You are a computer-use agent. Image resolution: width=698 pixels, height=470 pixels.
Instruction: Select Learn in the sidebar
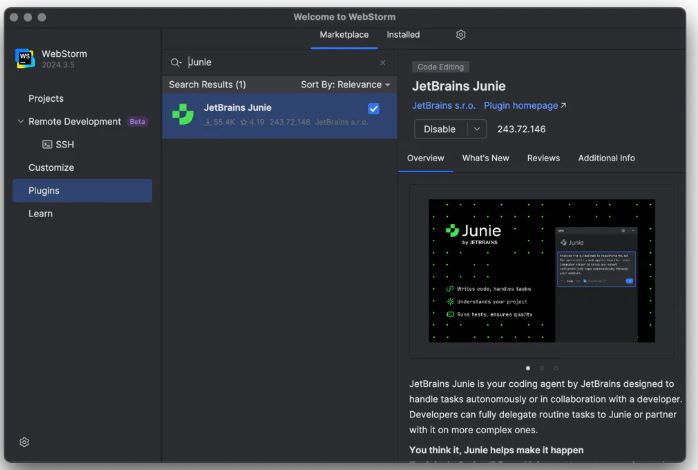[41, 214]
